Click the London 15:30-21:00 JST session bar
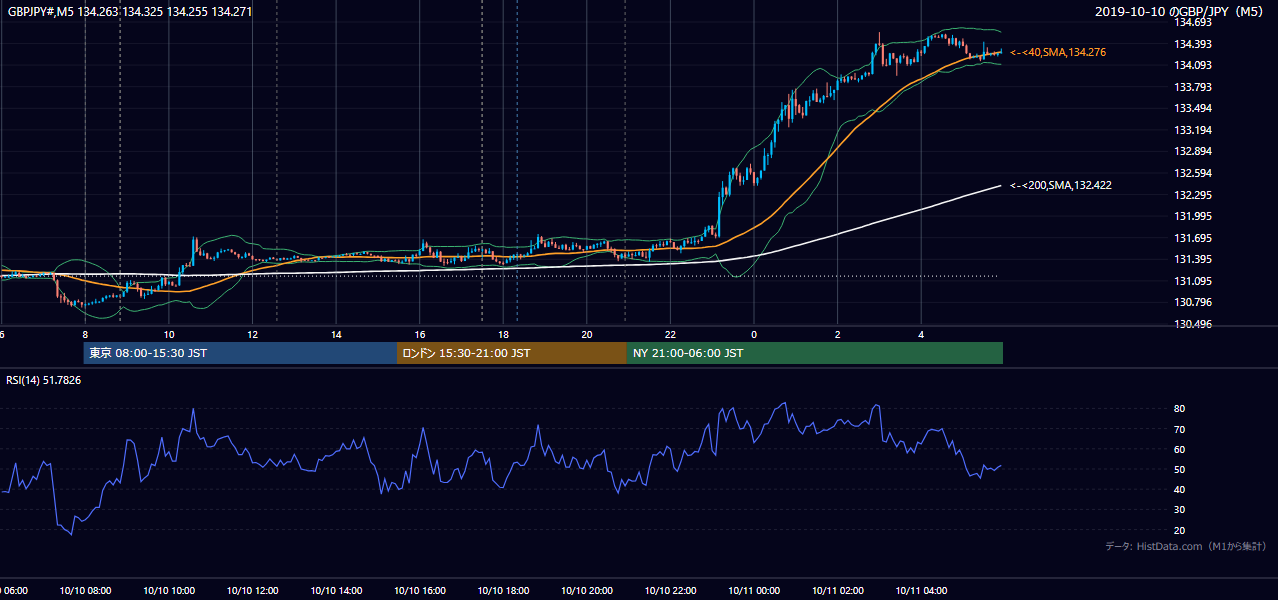1278x600 pixels. click(512, 353)
